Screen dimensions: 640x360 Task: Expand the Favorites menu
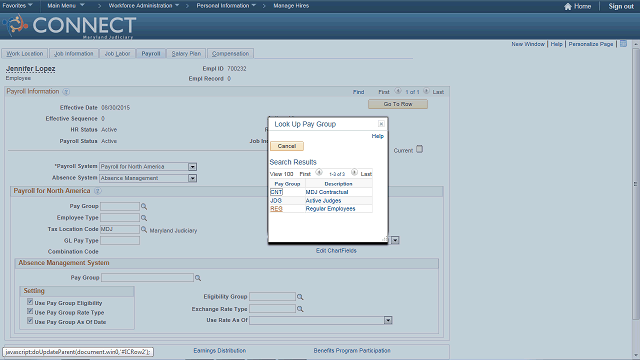[x=18, y=6]
